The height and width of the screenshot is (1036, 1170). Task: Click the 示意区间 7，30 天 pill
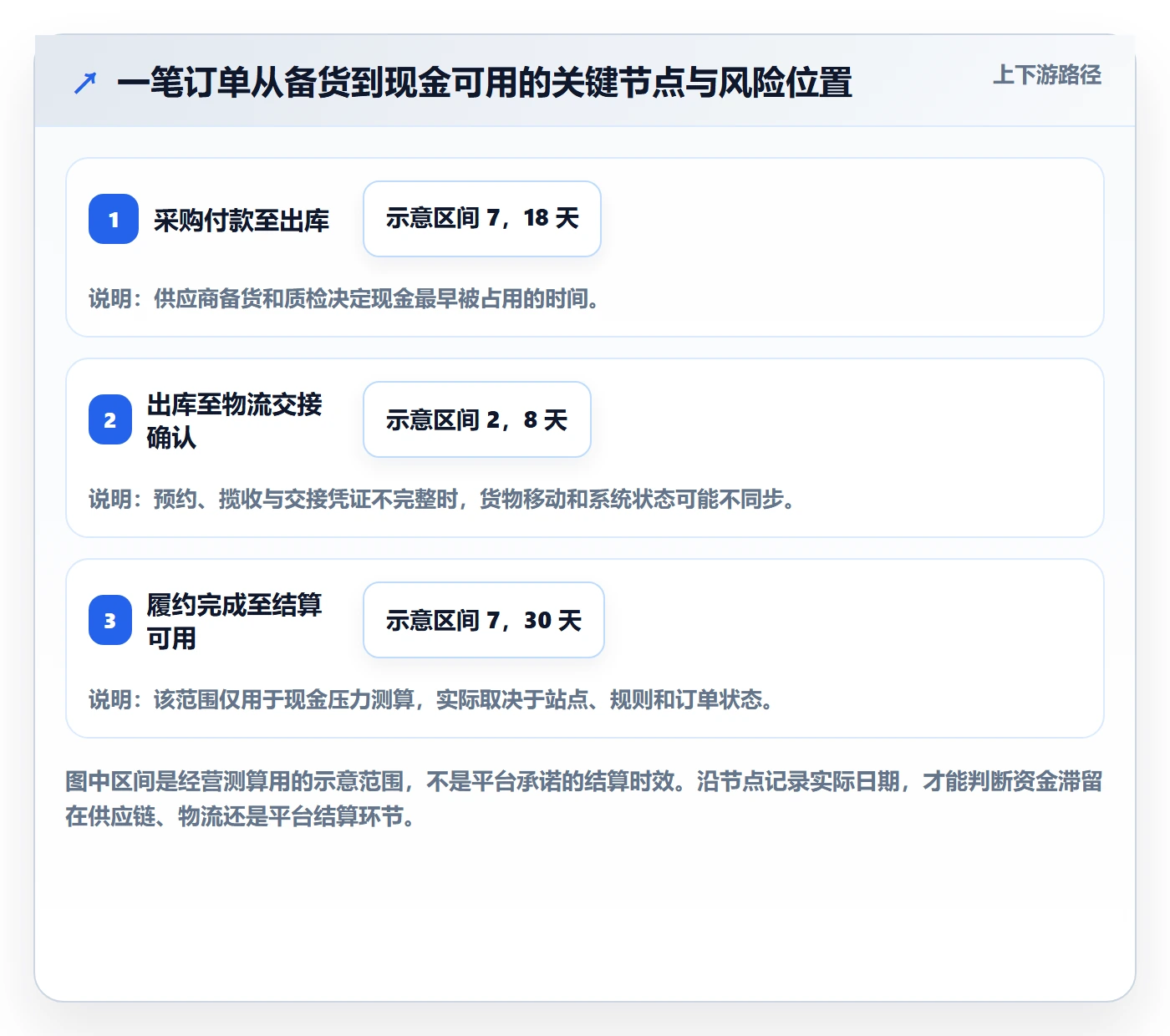coord(484,620)
